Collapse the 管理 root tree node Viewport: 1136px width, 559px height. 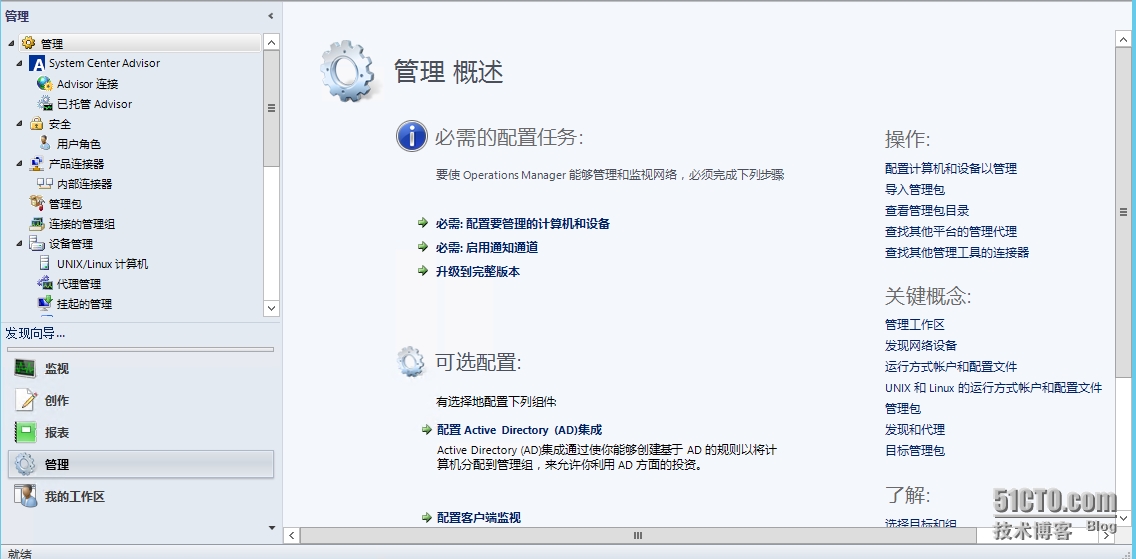[x=11, y=43]
